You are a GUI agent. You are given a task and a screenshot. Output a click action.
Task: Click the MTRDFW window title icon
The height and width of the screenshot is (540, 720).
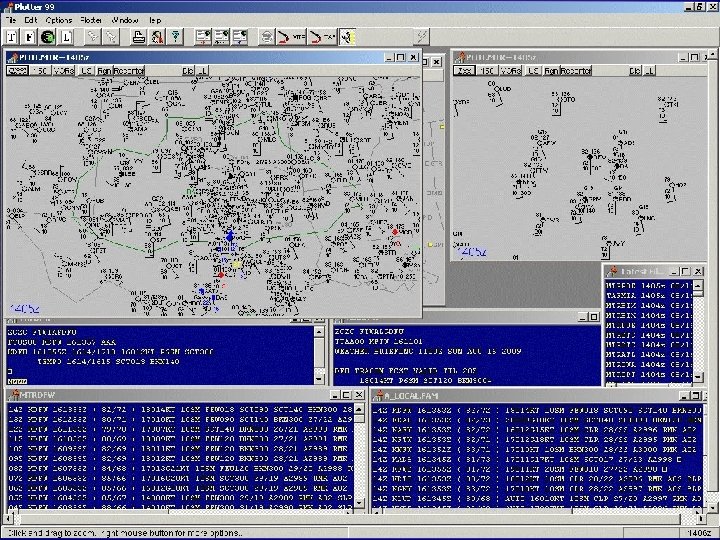(15, 395)
